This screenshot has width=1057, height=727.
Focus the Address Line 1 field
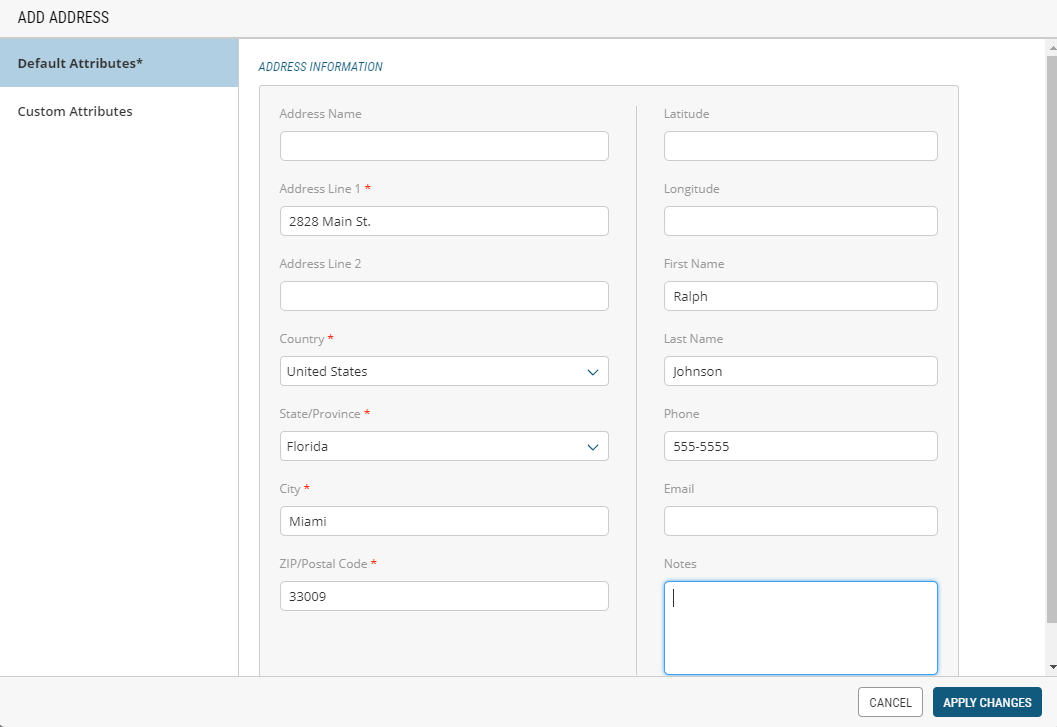coord(443,221)
